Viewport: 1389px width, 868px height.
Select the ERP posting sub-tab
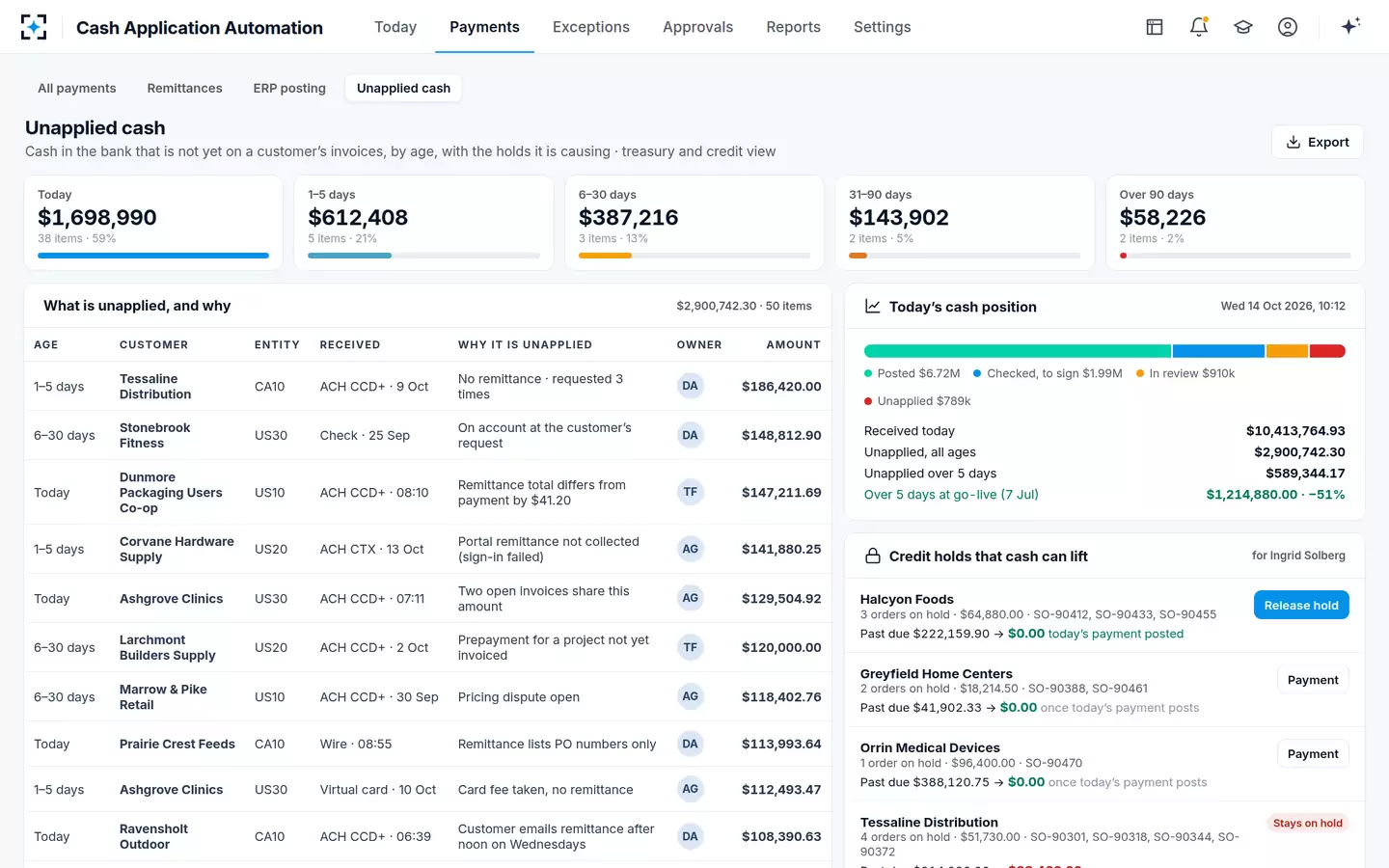point(289,88)
